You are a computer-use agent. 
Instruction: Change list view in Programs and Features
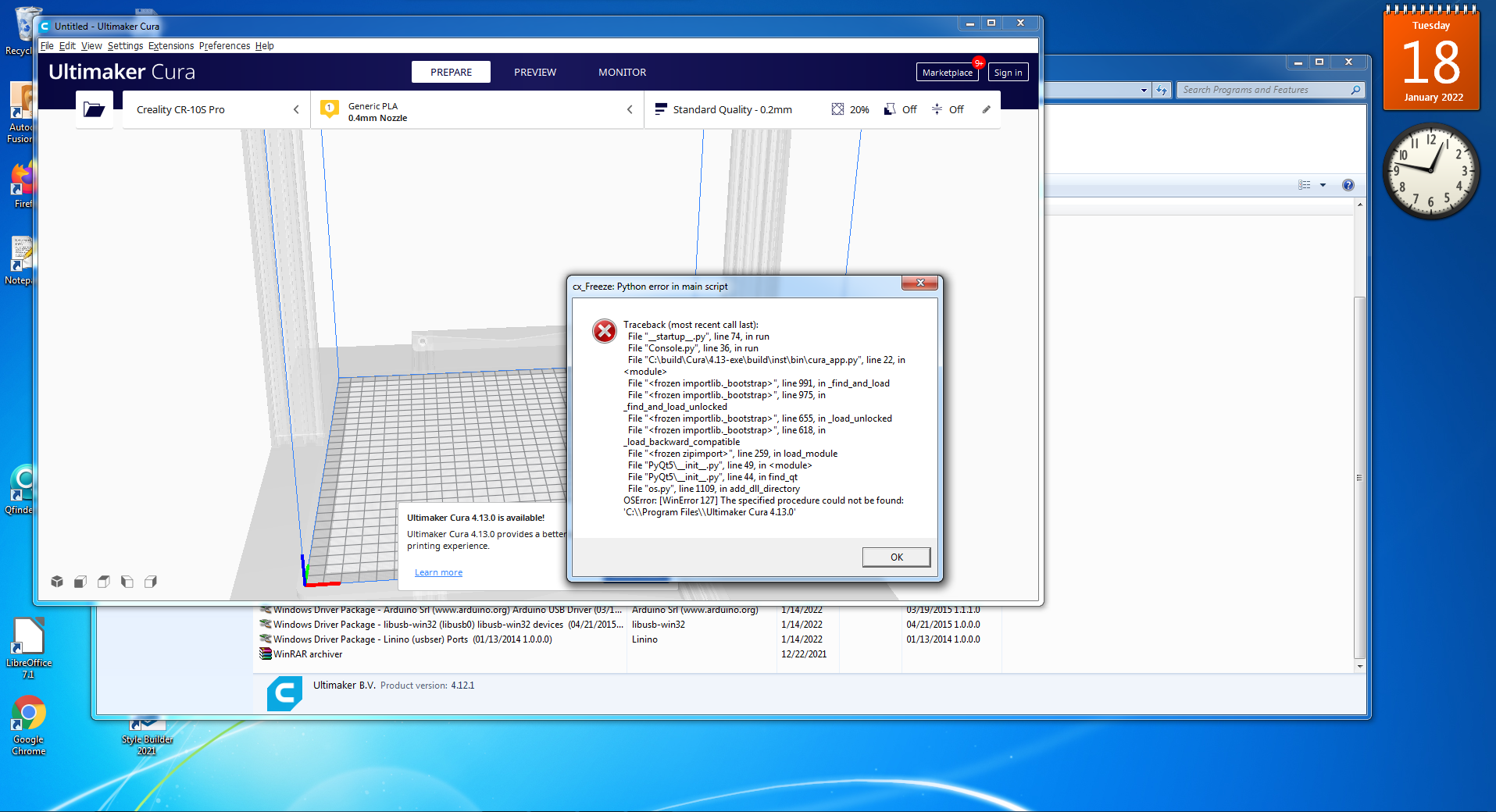[1303, 185]
